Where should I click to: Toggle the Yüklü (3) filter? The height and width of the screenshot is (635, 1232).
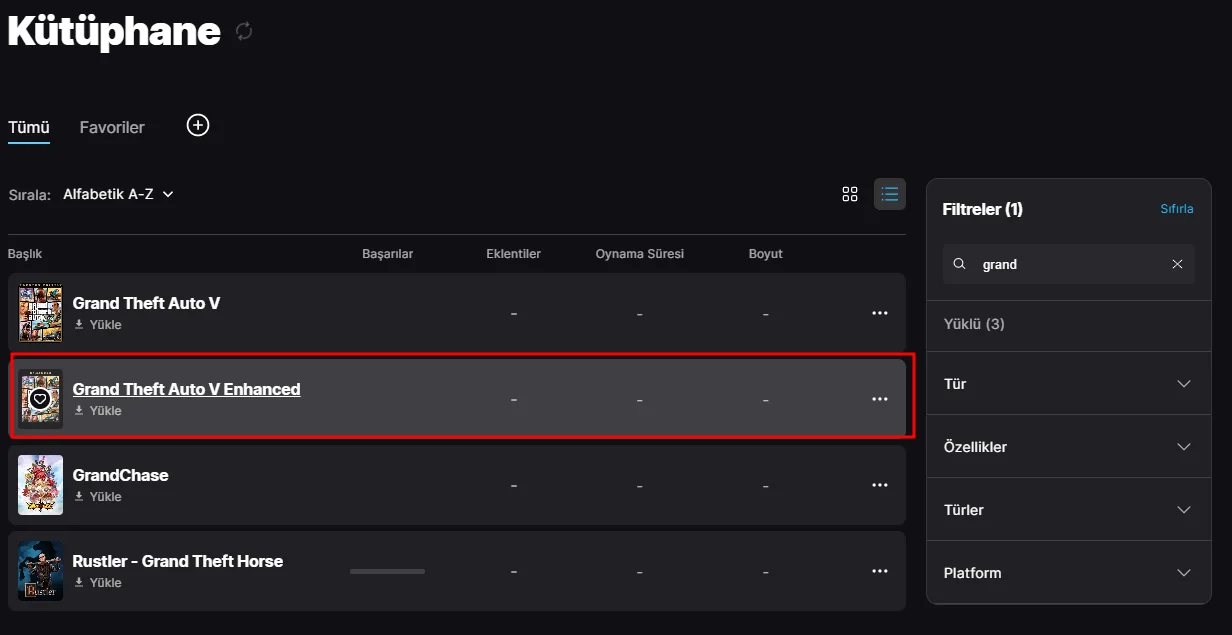(974, 324)
